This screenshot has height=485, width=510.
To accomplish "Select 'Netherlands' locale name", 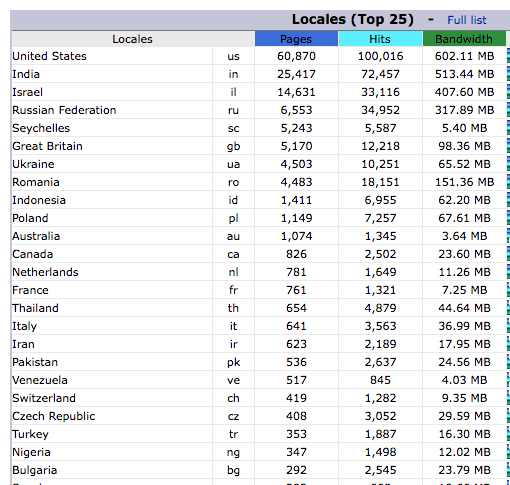I will tap(45, 272).
